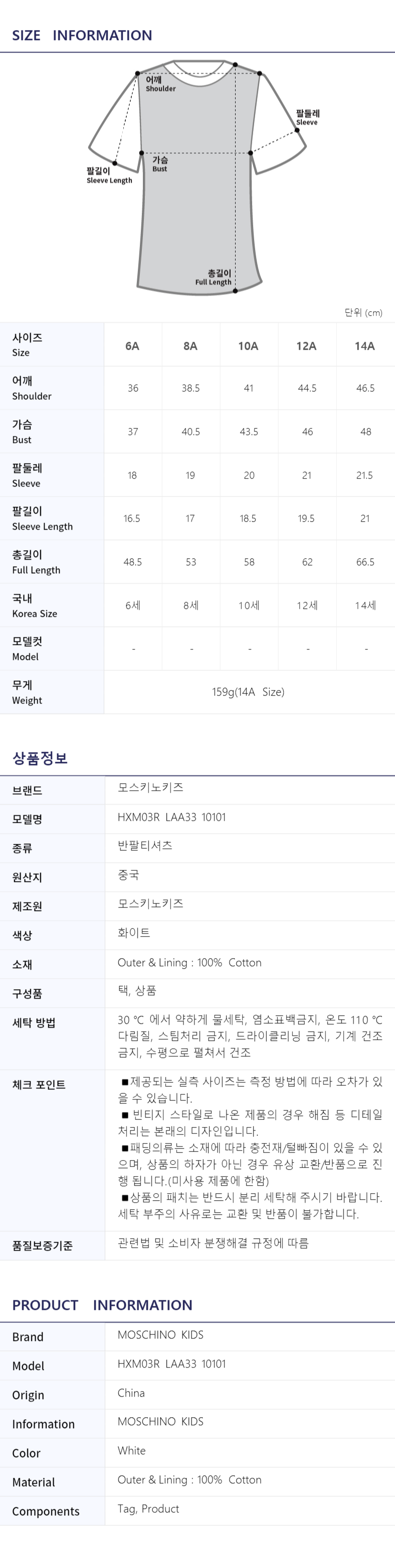
Task: Click the 159g(14A Size) weight cell
Action: (248, 692)
